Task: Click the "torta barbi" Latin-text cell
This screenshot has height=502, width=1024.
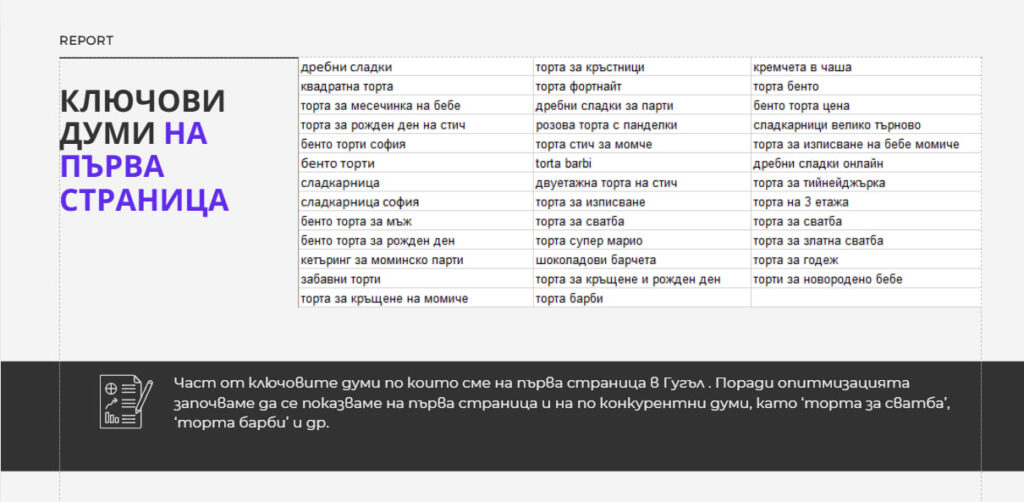Action: coord(565,163)
